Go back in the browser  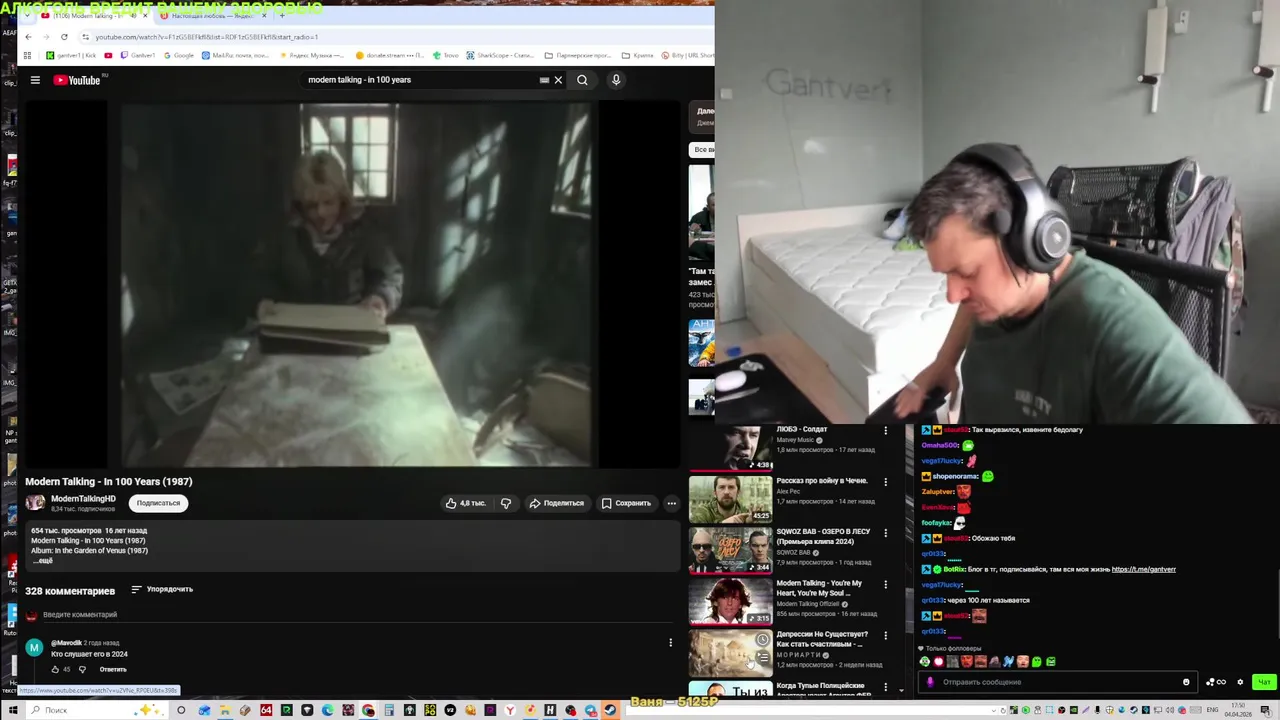(28, 37)
